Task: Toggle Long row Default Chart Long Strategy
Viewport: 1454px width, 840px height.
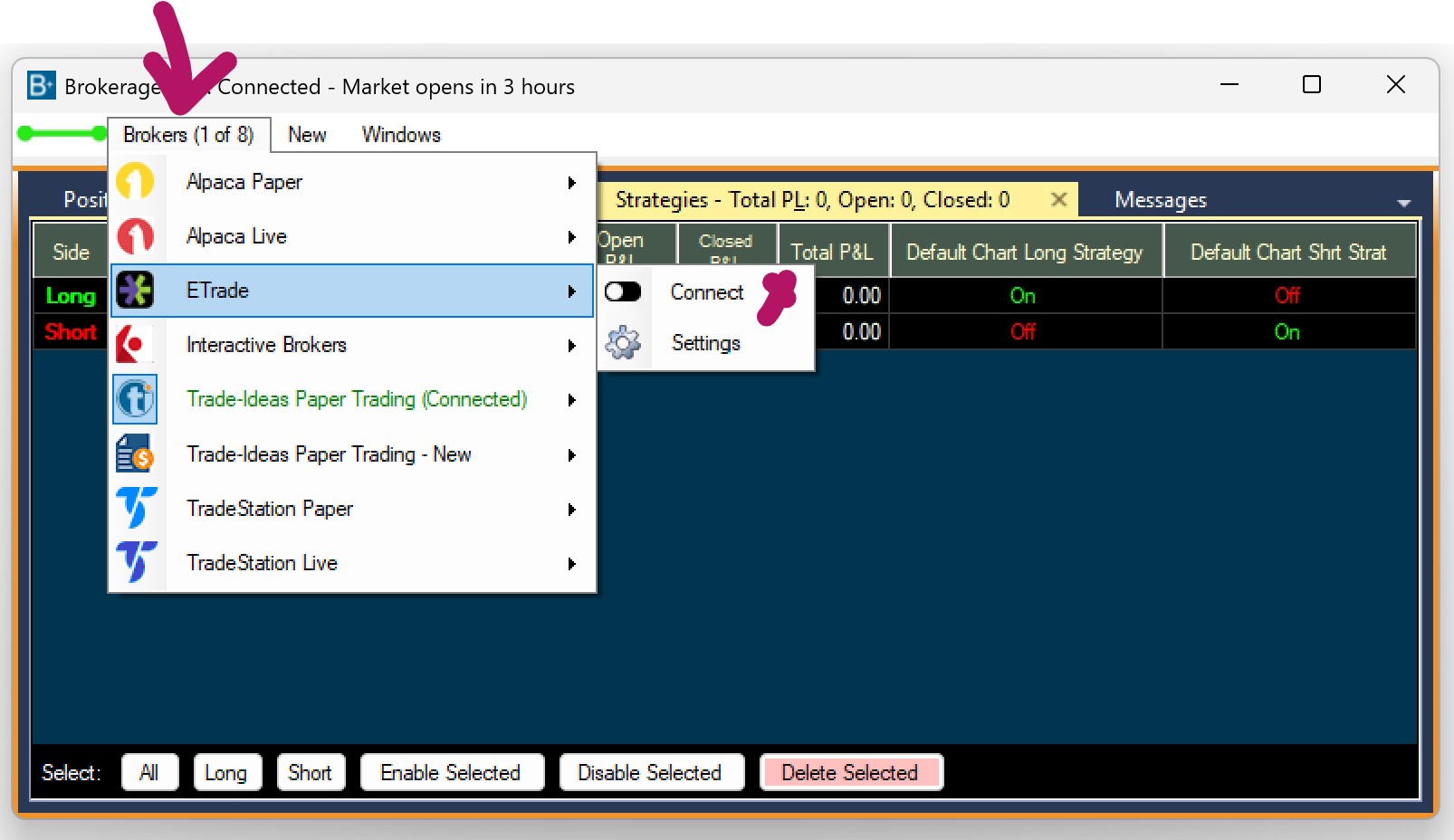Action: pos(1023,296)
